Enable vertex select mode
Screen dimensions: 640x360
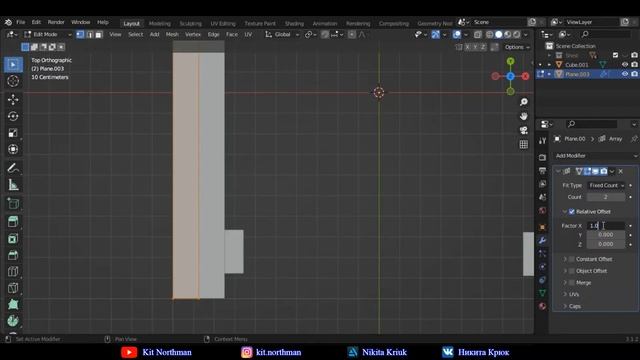point(80,35)
